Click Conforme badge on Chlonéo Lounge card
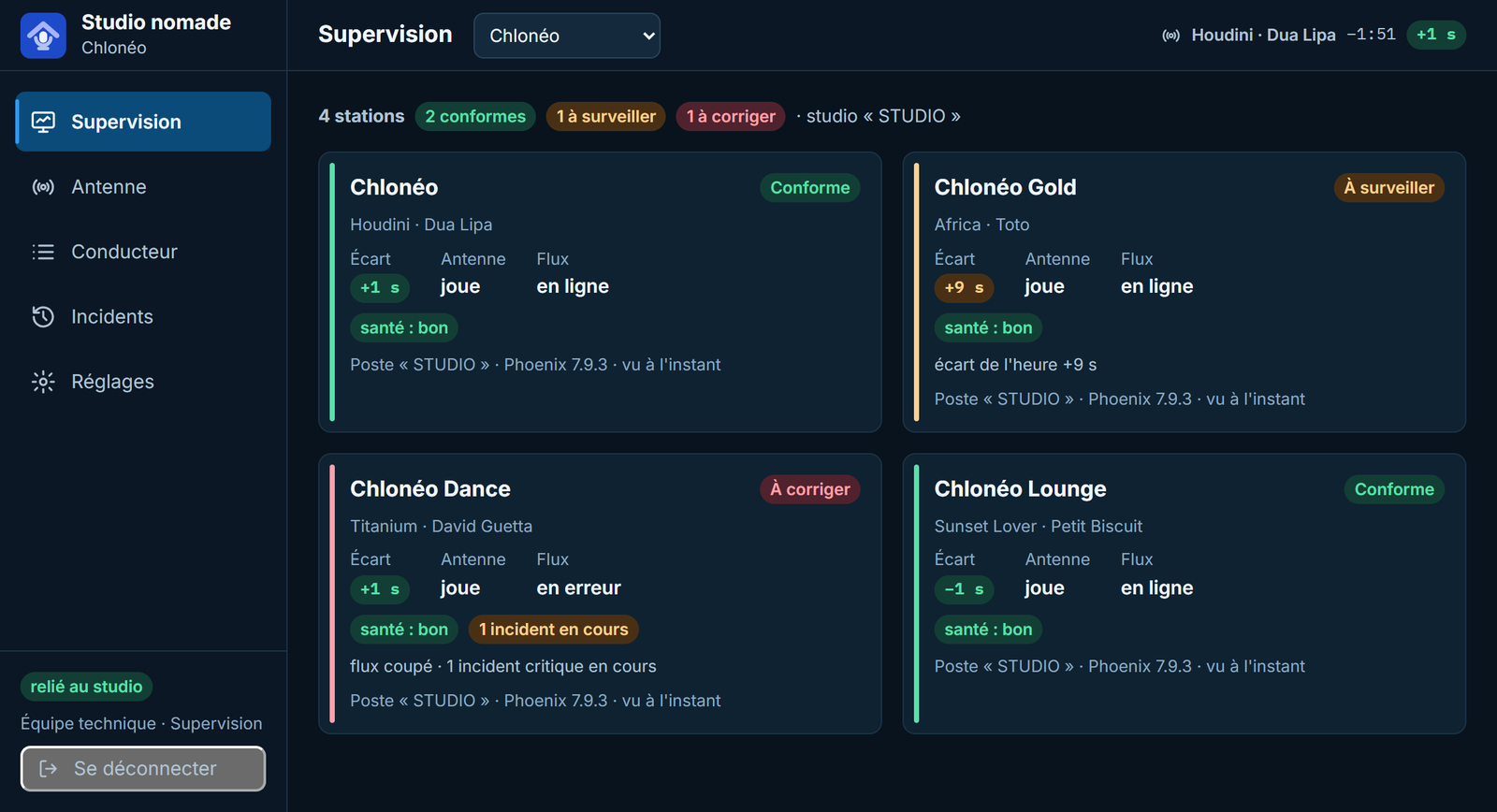This screenshot has height=812, width=1497. click(x=1394, y=489)
